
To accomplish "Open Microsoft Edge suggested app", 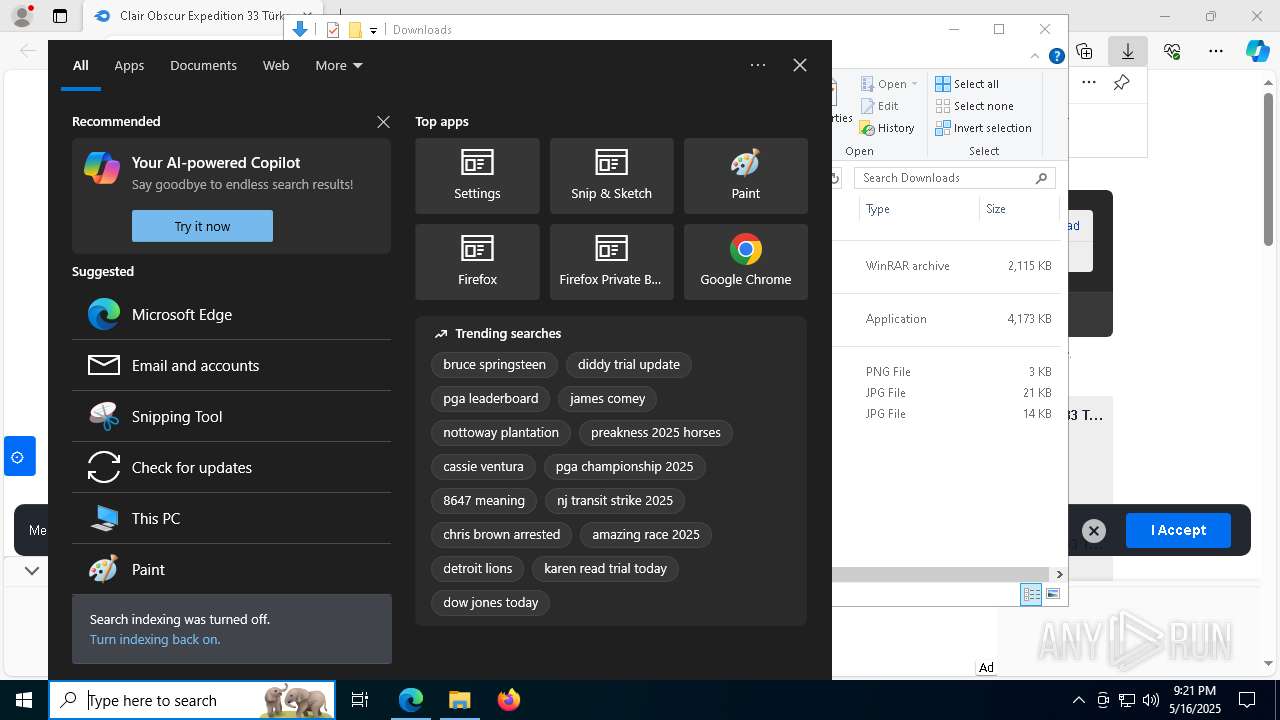I will (231, 314).
